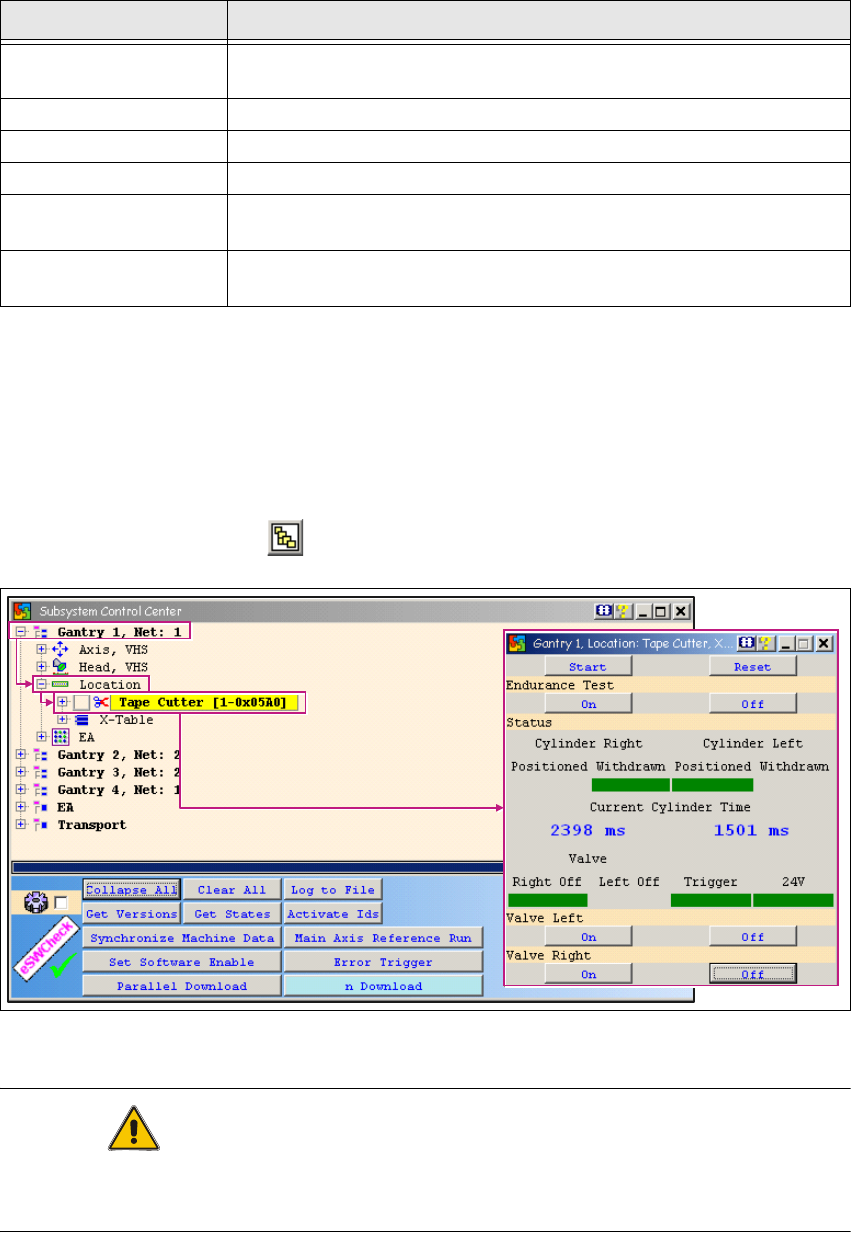The height and width of the screenshot is (1233, 851).
Task: Click the Transport node icon
Action: [x=39, y=825]
